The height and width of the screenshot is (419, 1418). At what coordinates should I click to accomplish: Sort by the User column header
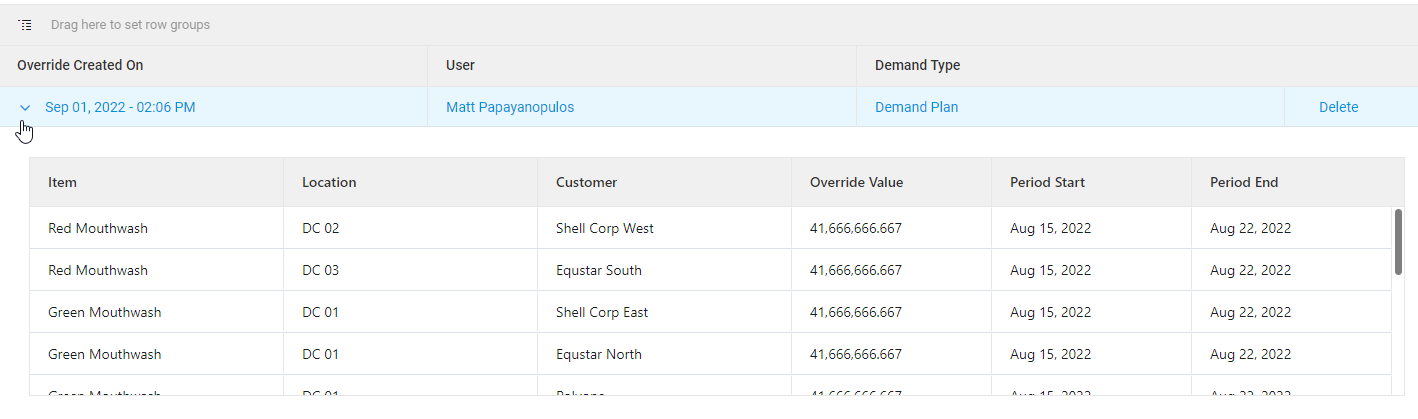click(x=460, y=65)
